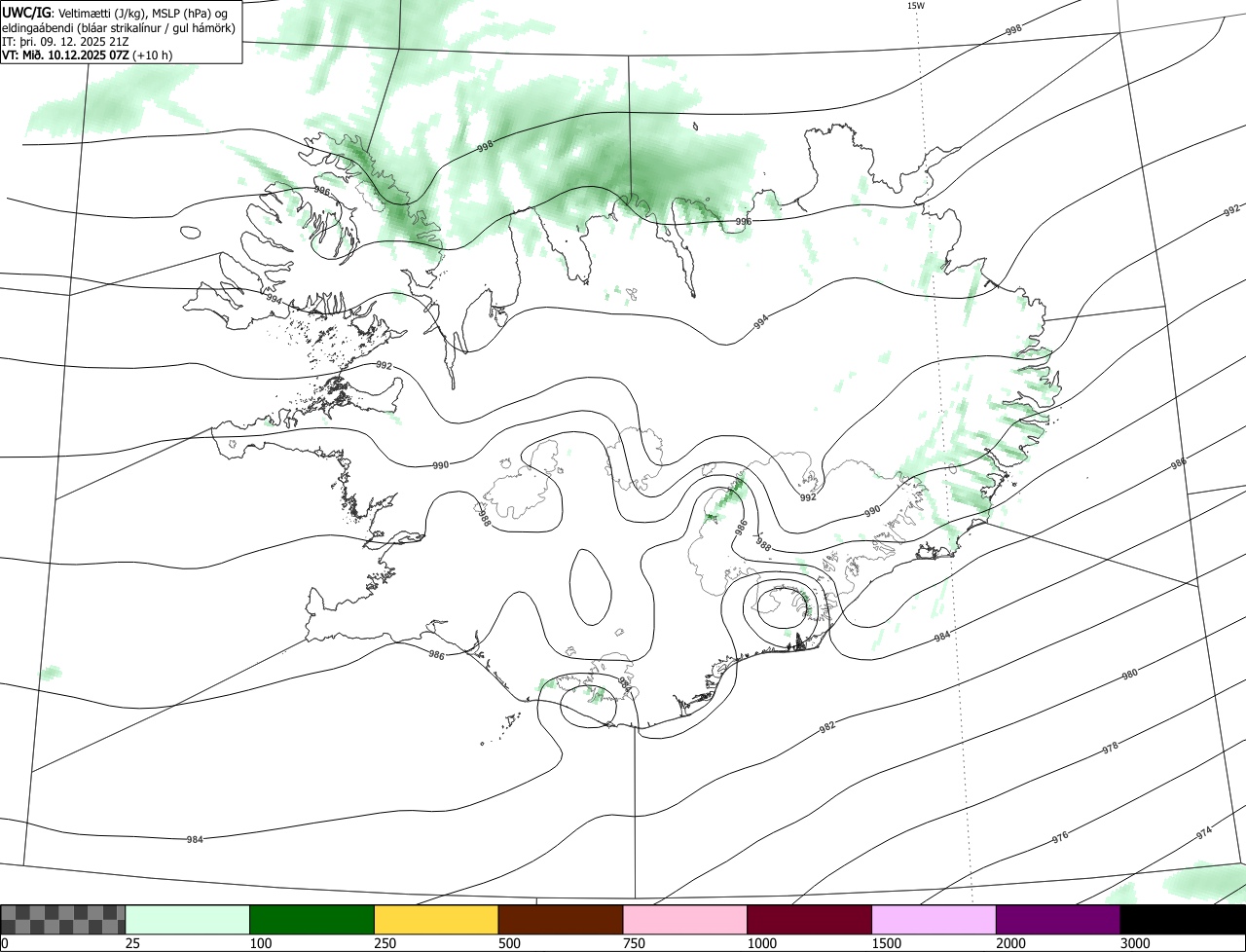Click the '976' isobar label
The width and height of the screenshot is (1246, 952).
(x=1060, y=837)
